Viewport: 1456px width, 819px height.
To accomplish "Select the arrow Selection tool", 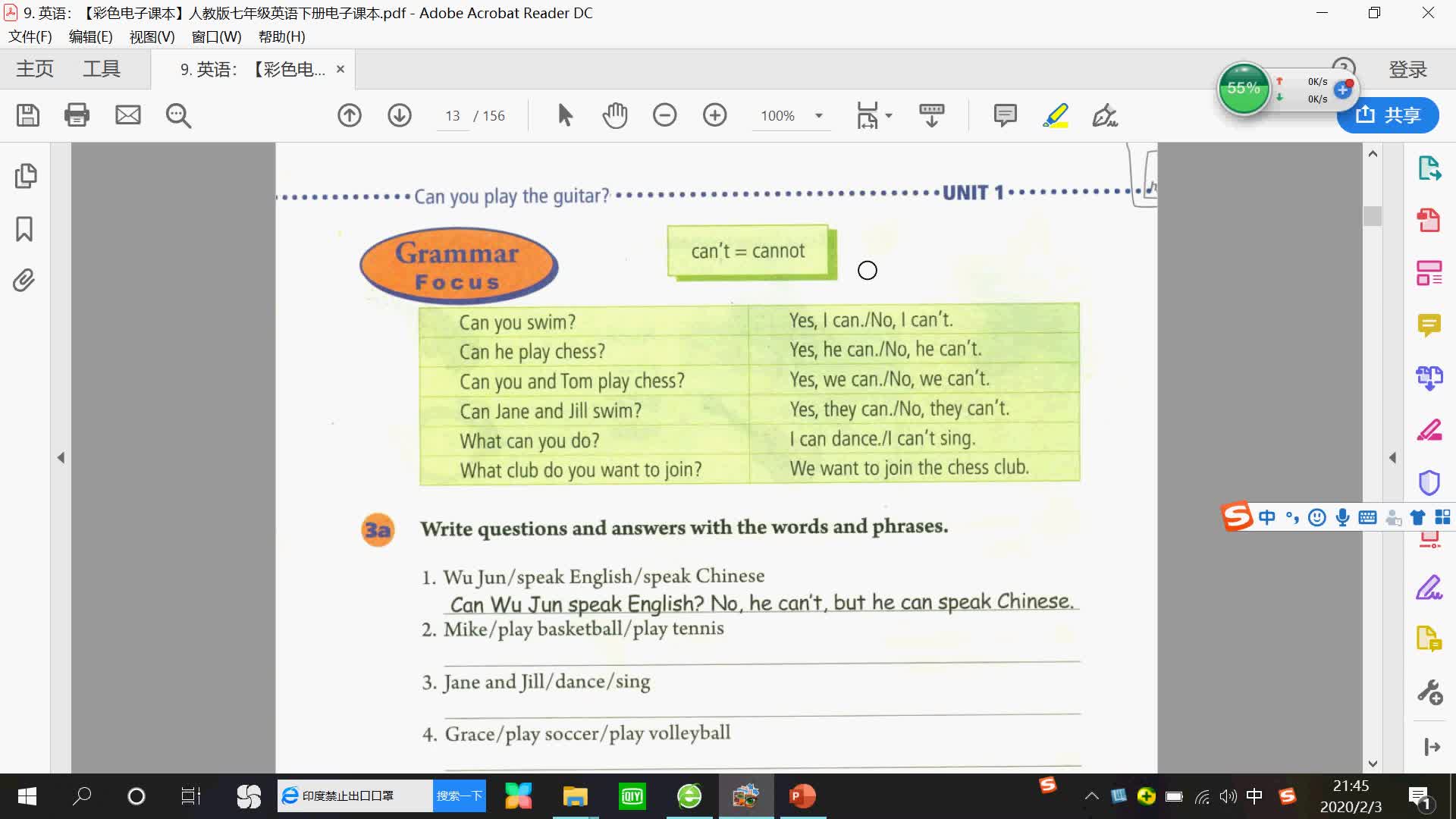I will pyautogui.click(x=565, y=115).
